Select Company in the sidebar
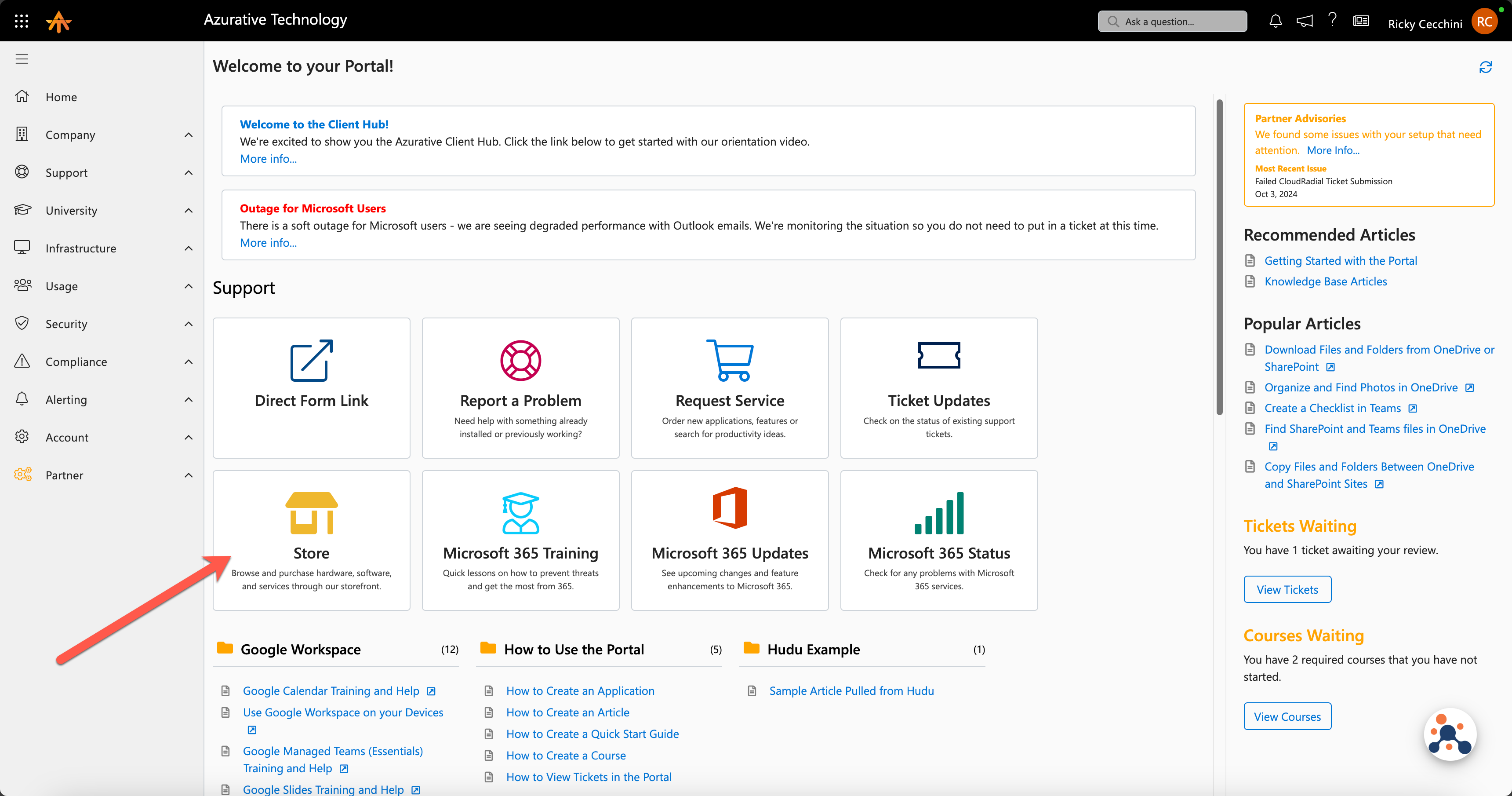Image resolution: width=1512 pixels, height=796 pixels. pyautogui.click(x=70, y=135)
